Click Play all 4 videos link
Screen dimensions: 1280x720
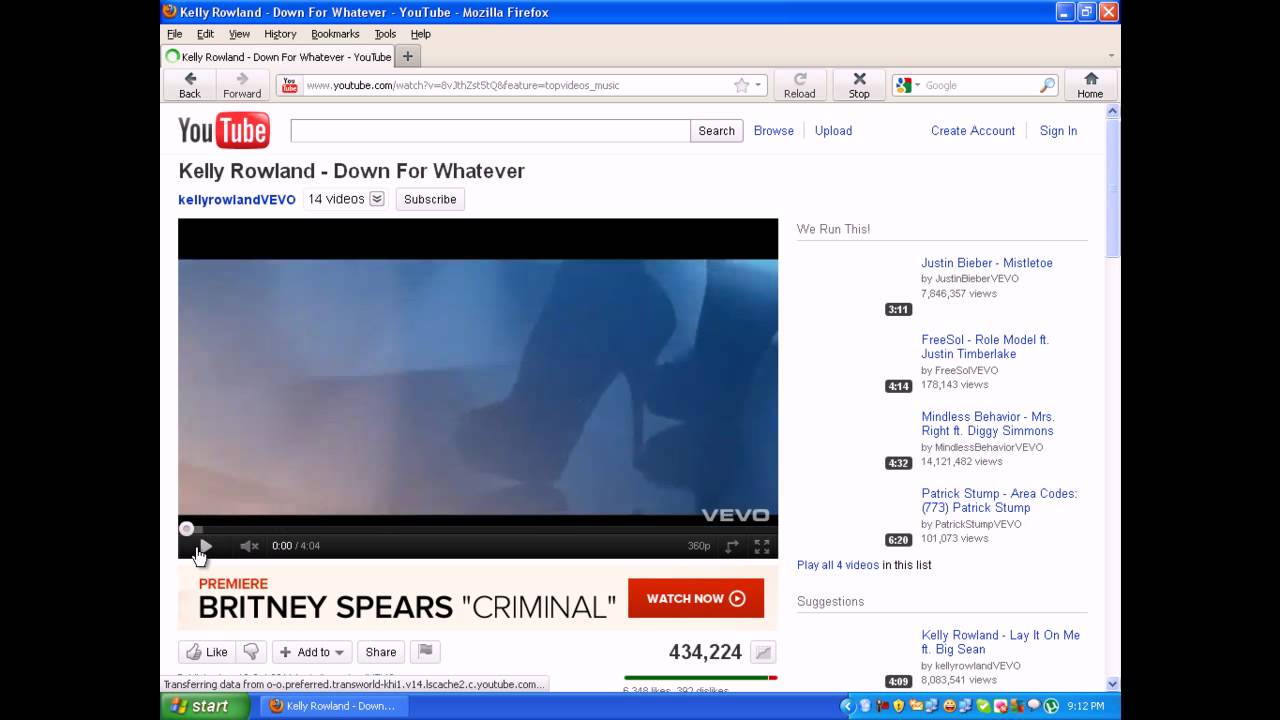tap(838, 565)
